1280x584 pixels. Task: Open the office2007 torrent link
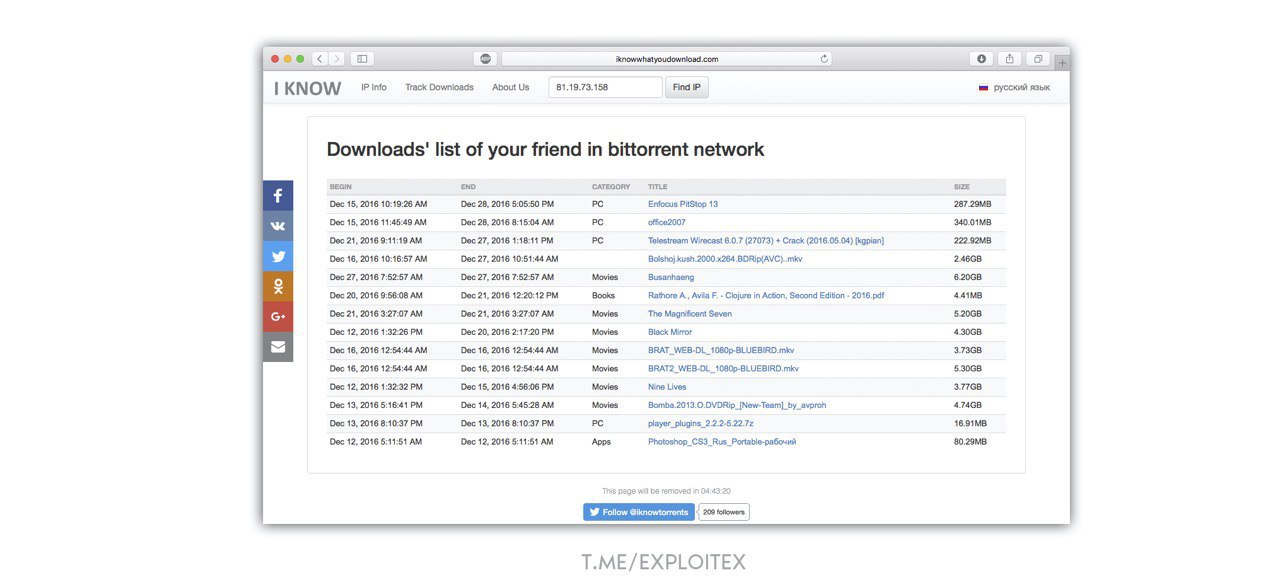(667, 222)
